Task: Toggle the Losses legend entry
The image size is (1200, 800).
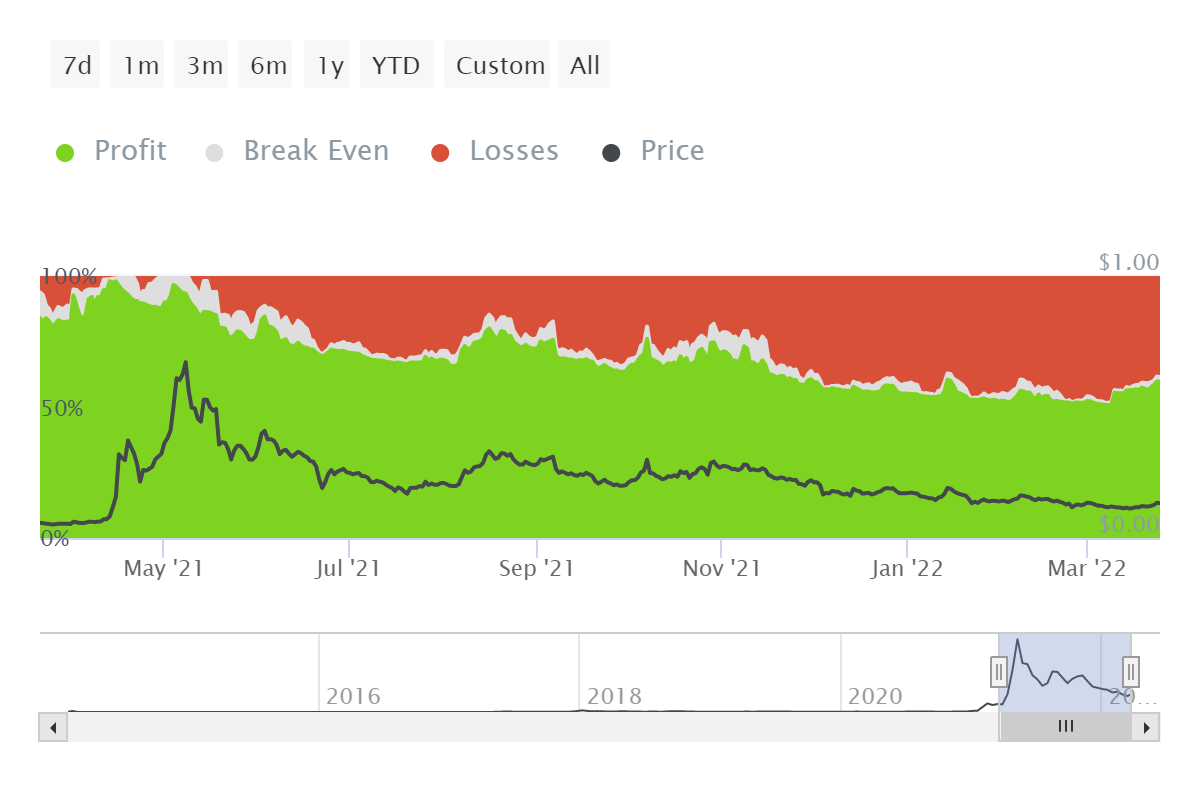Action: pyautogui.click(x=513, y=151)
